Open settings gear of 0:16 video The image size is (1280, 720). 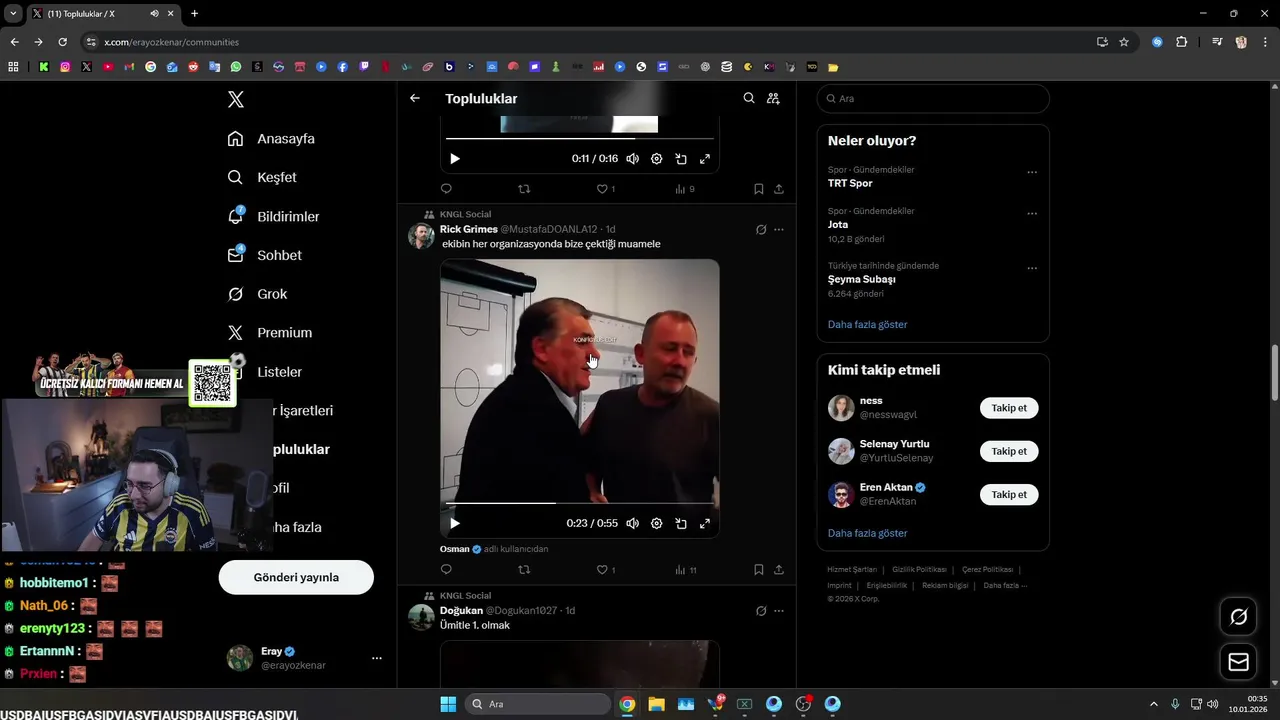tap(657, 159)
